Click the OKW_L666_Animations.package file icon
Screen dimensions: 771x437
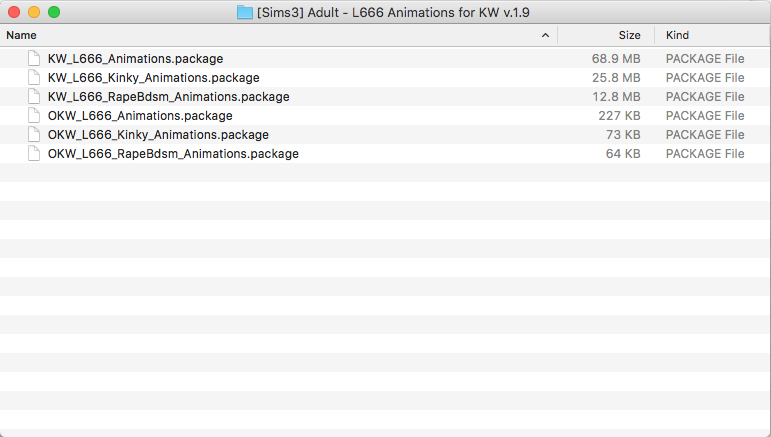[x=34, y=116]
